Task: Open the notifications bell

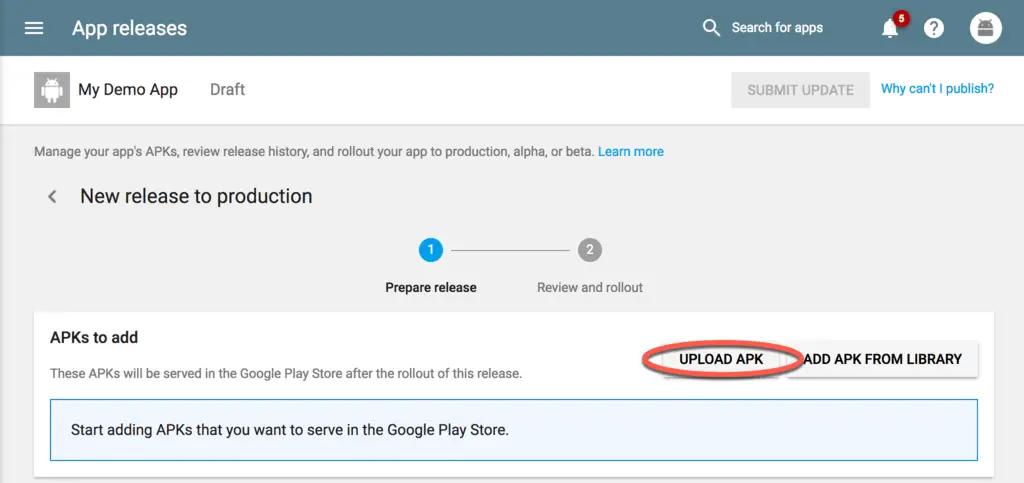Action: pos(889,29)
